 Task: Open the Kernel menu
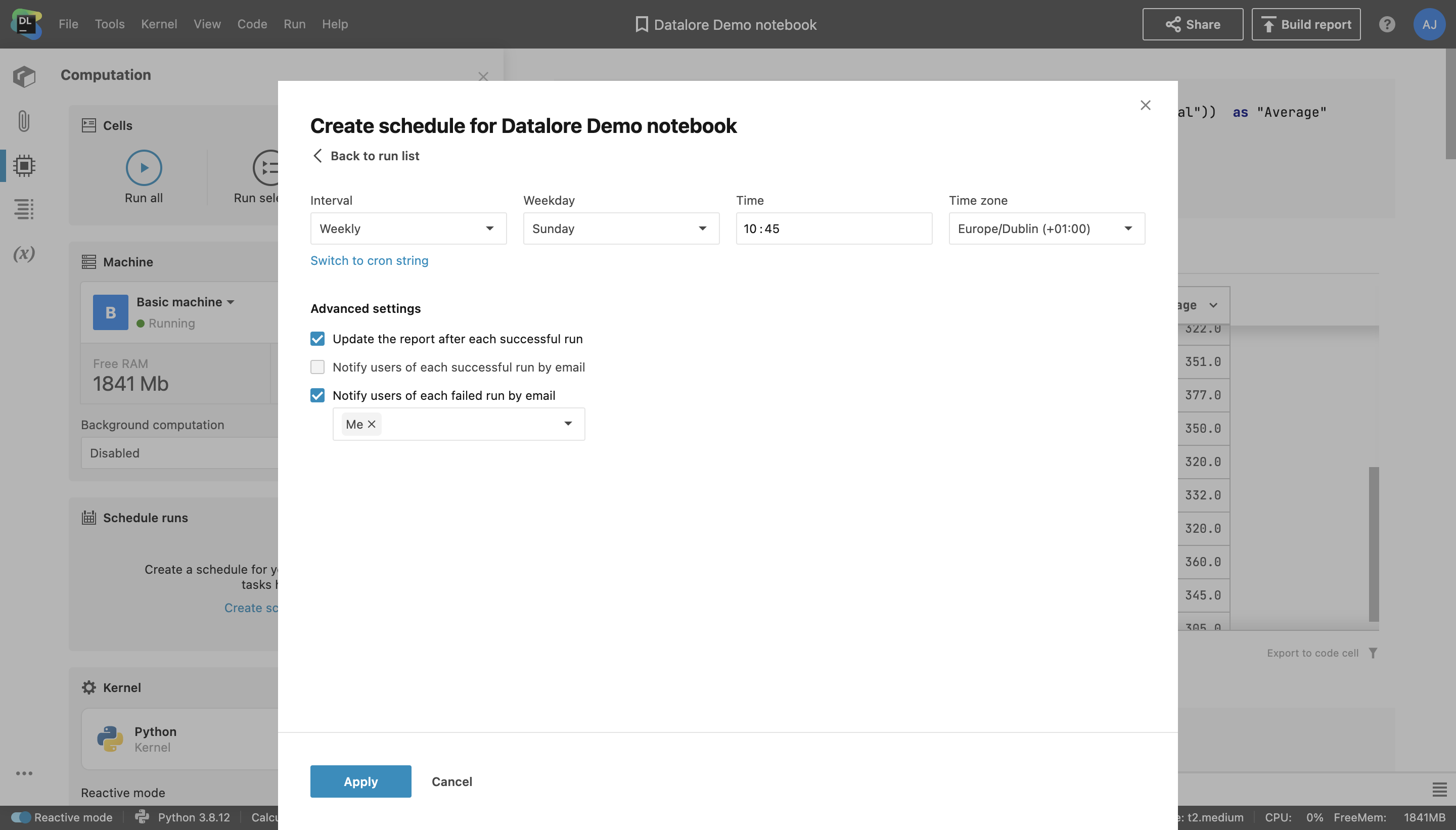point(158,24)
